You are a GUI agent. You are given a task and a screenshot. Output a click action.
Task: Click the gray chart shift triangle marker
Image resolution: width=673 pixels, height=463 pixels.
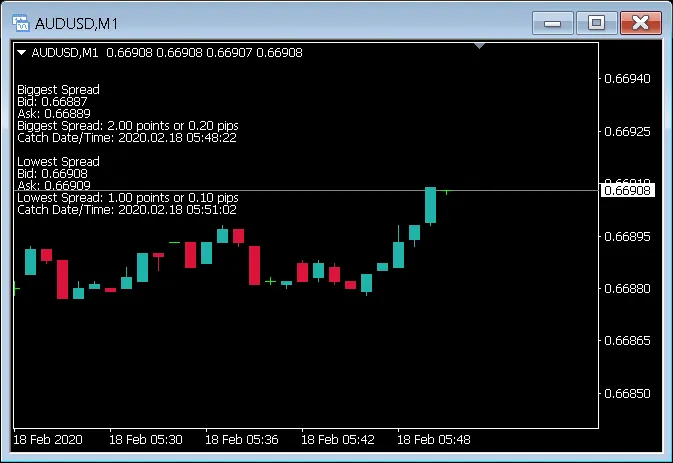(480, 46)
